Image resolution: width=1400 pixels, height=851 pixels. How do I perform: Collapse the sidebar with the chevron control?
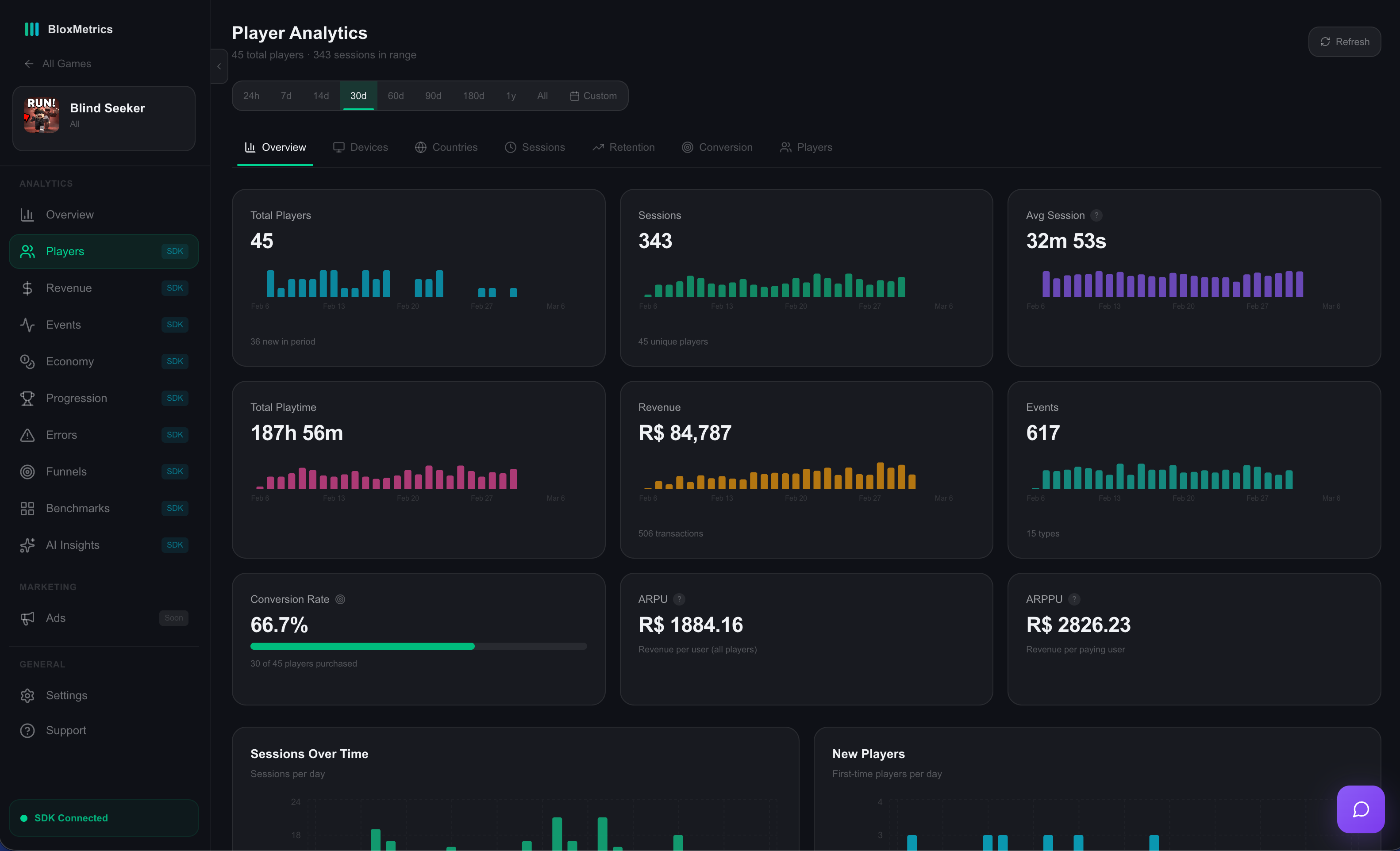click(x=219, y=66)
